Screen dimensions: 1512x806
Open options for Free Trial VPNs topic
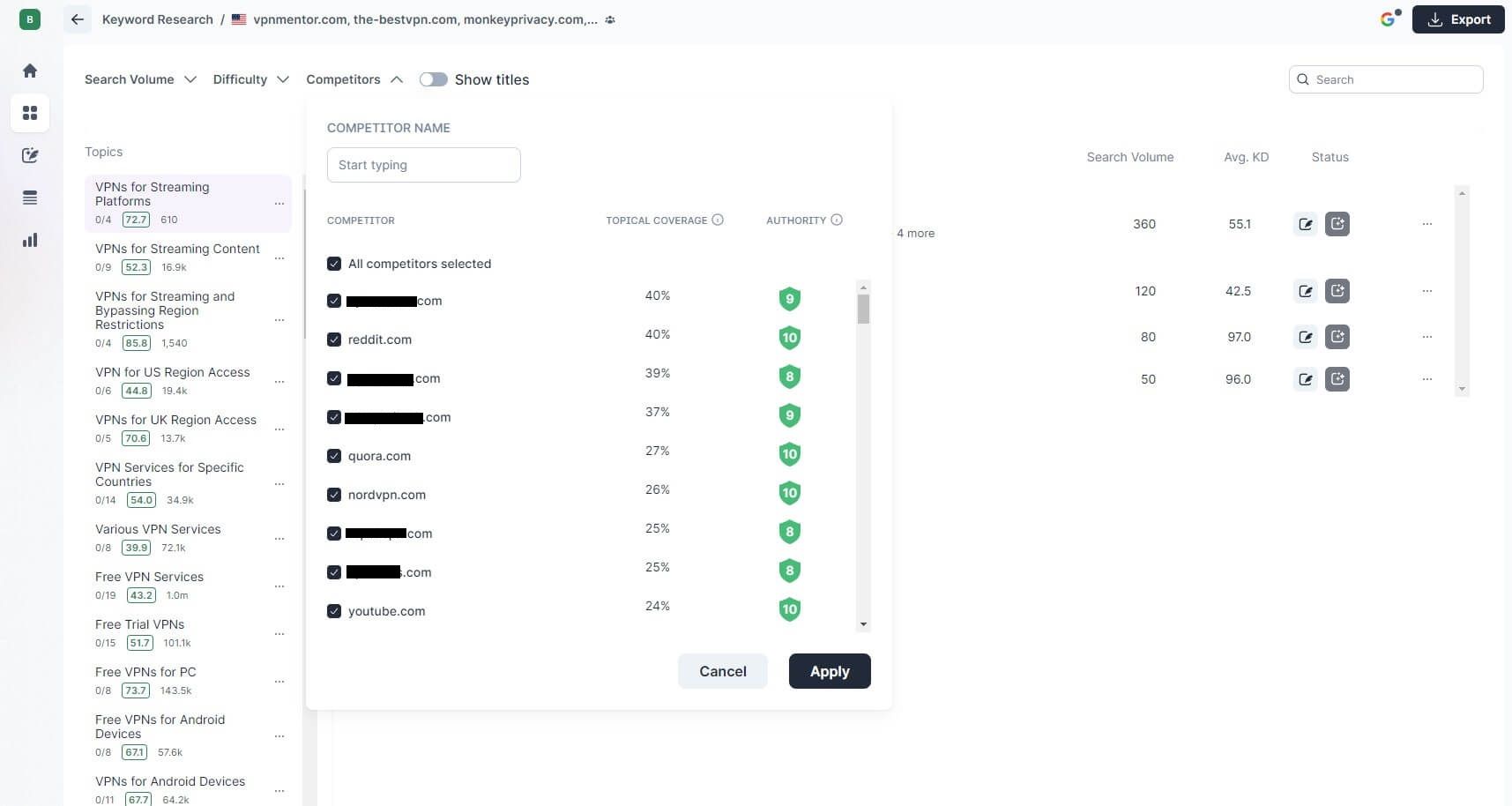(279, 634)
